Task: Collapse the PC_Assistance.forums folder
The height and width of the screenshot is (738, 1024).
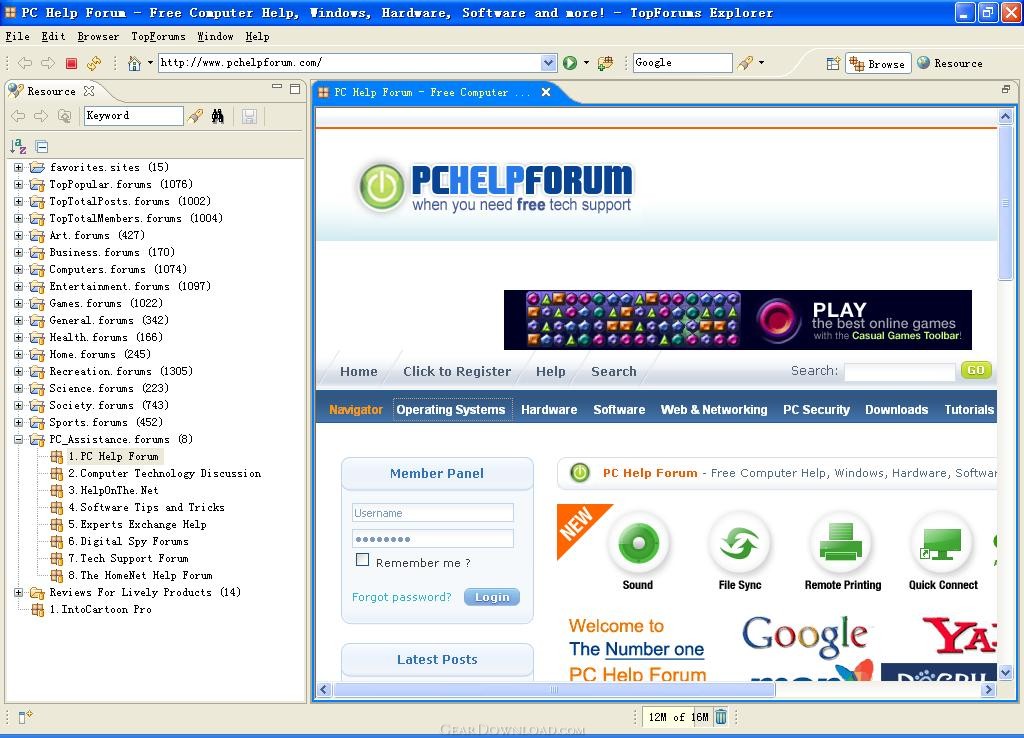Action: point(18,440)
